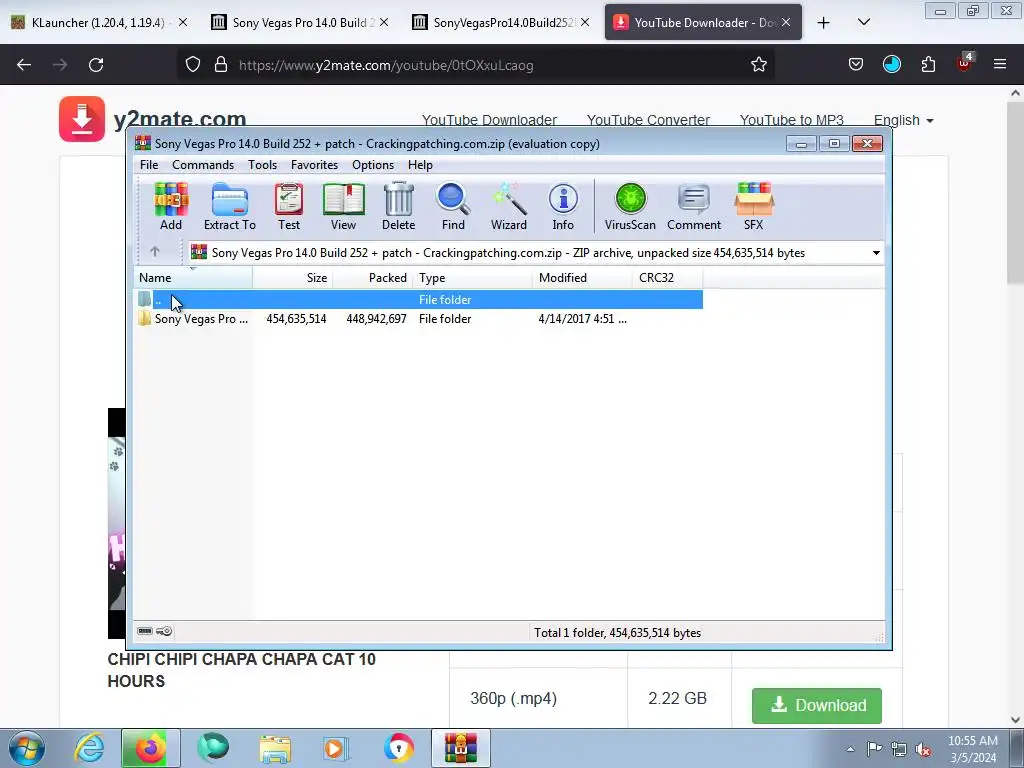
Task: Open the WinRAR Help menu
Action: [420, 165]
